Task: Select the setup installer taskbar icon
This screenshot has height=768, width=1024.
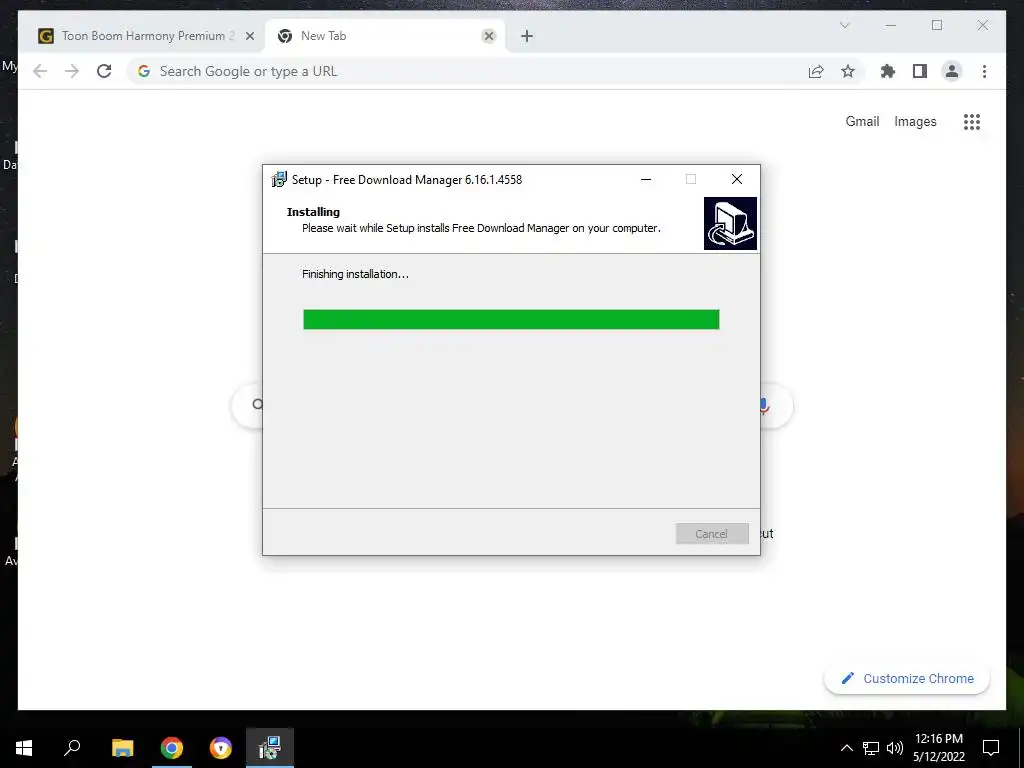Action: pos(270,748)
